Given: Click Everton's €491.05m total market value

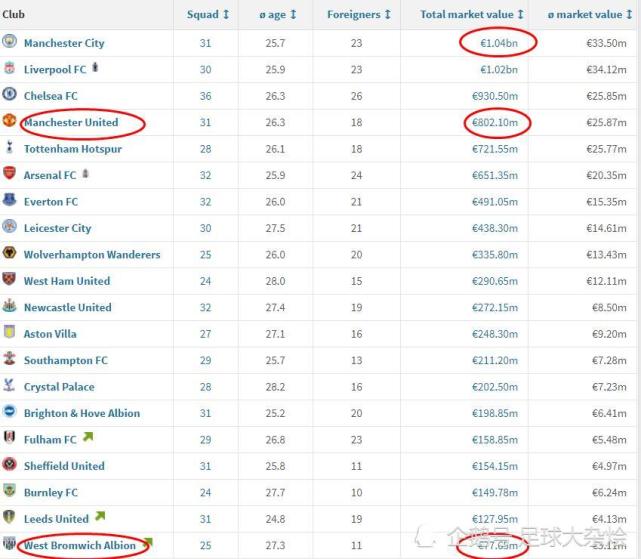Looking at the screenshot, I should point(495,202).
